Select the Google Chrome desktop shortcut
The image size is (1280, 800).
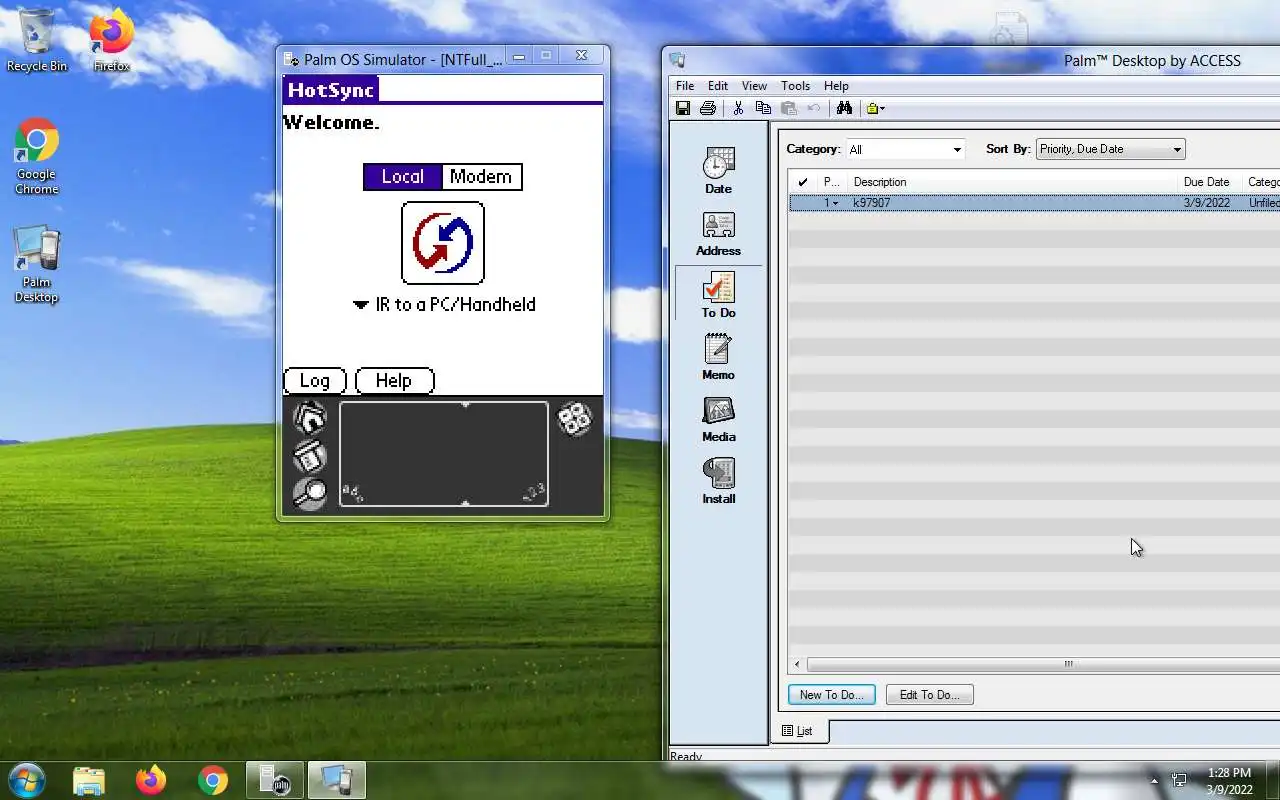(37, 157)
